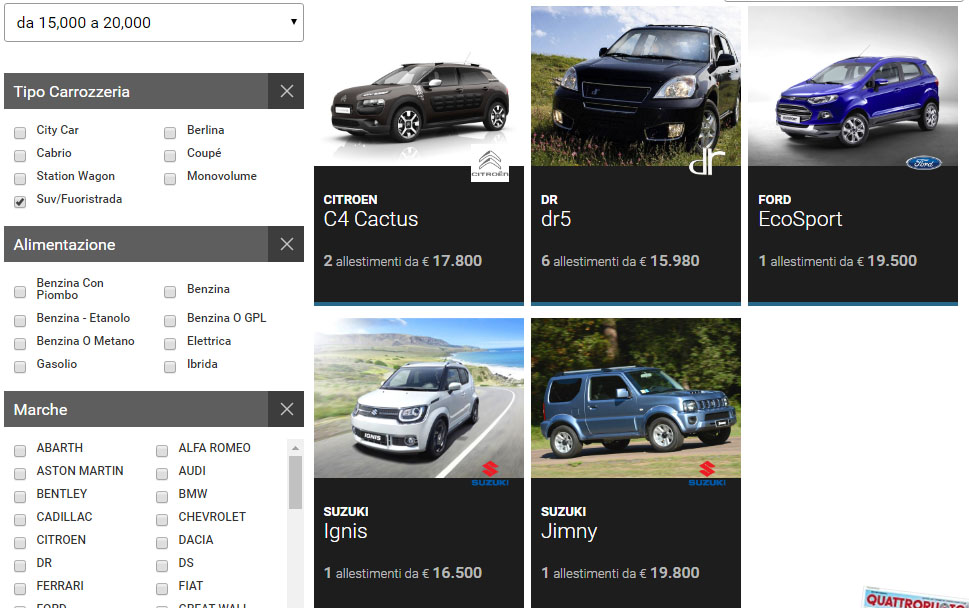The width and height of the screenshot is (969, 608).
Task: Tick the BMW brand
Action: click(162, 497)
